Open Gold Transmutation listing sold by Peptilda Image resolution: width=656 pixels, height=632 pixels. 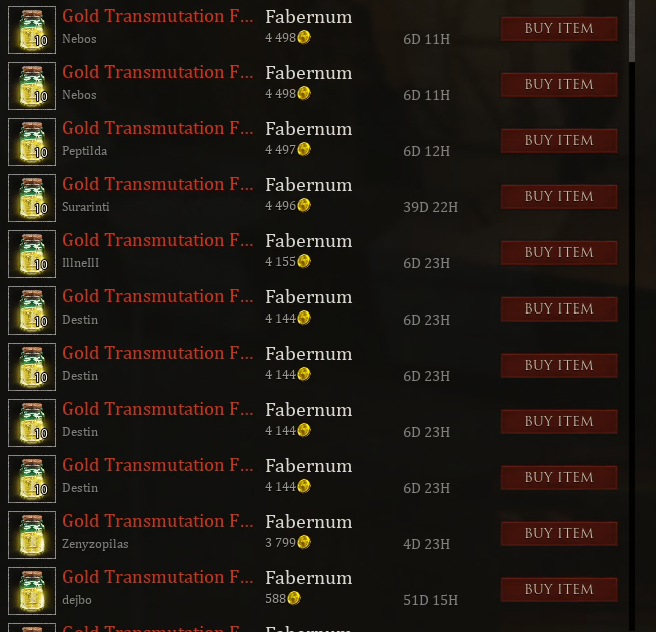pyautogui.click(x=157, y=128)
